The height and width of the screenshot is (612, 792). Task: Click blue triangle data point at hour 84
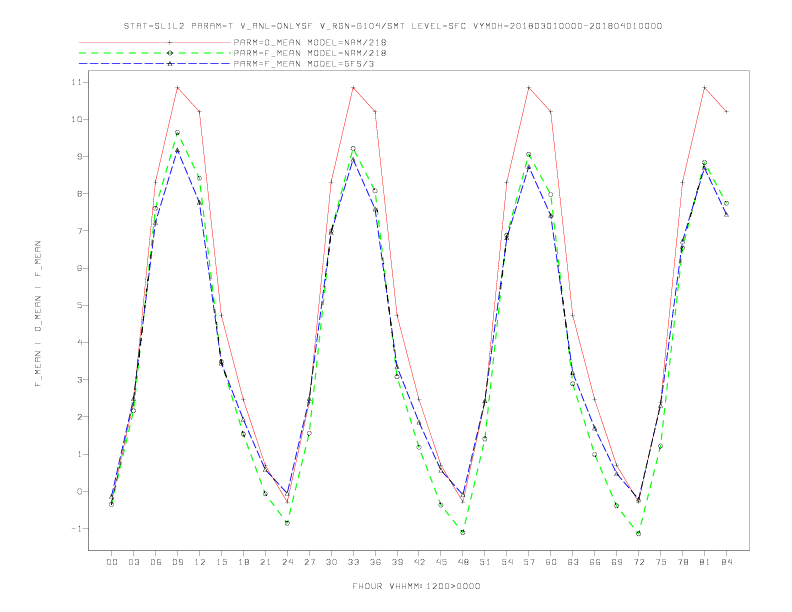click(726, 215)
